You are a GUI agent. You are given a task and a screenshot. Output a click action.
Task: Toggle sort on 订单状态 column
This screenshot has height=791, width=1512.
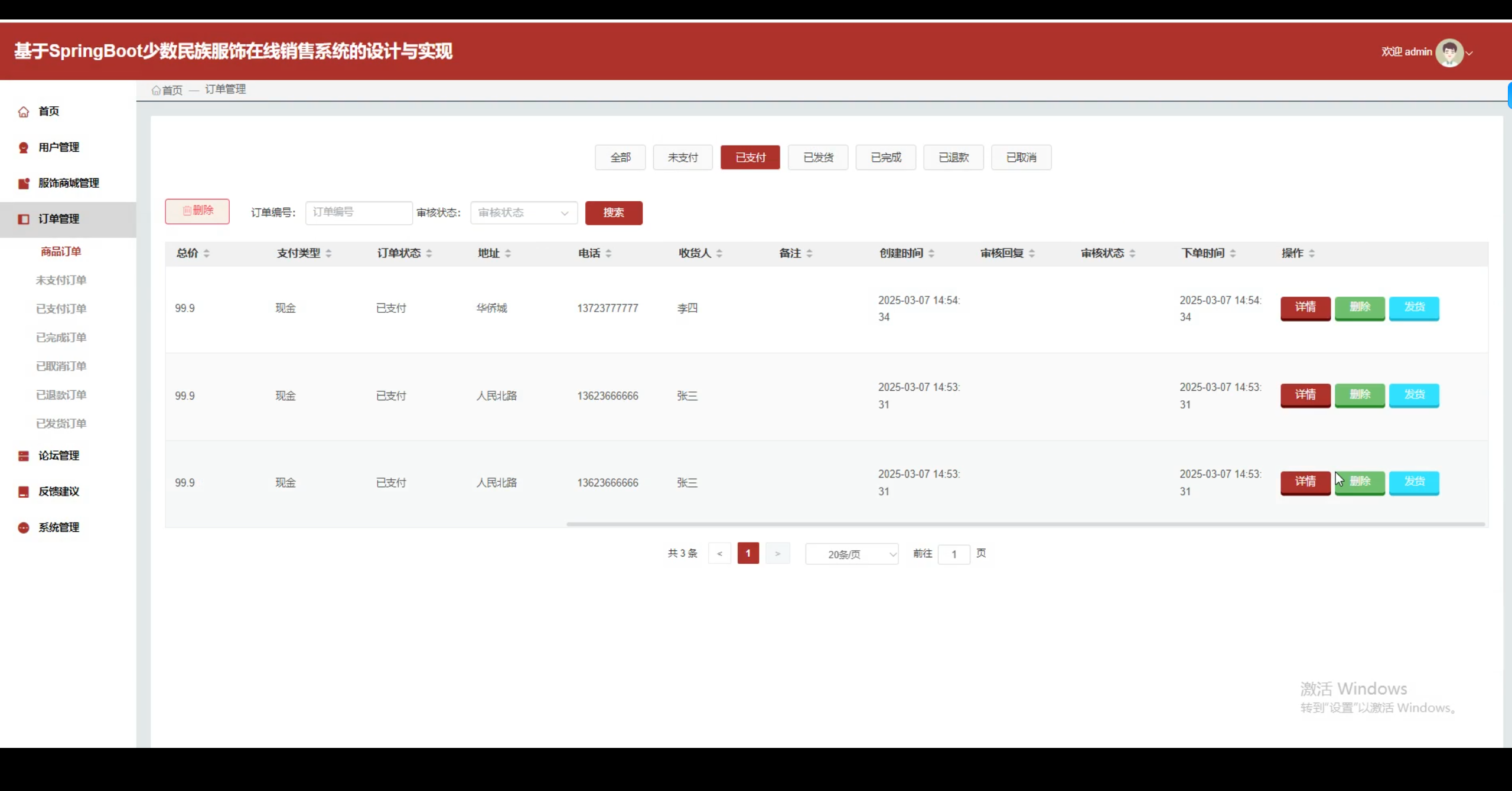click(x=429, y=253)
